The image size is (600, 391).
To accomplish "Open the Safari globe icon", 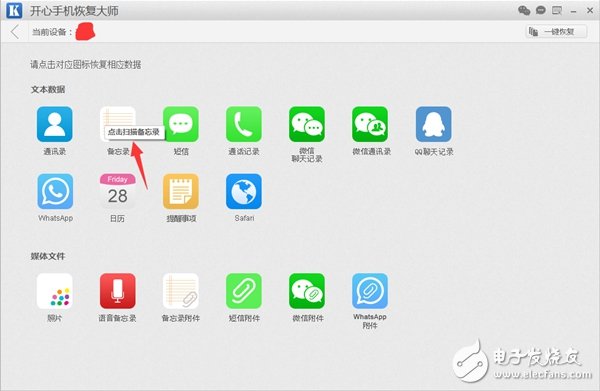I will coord(244,191).
